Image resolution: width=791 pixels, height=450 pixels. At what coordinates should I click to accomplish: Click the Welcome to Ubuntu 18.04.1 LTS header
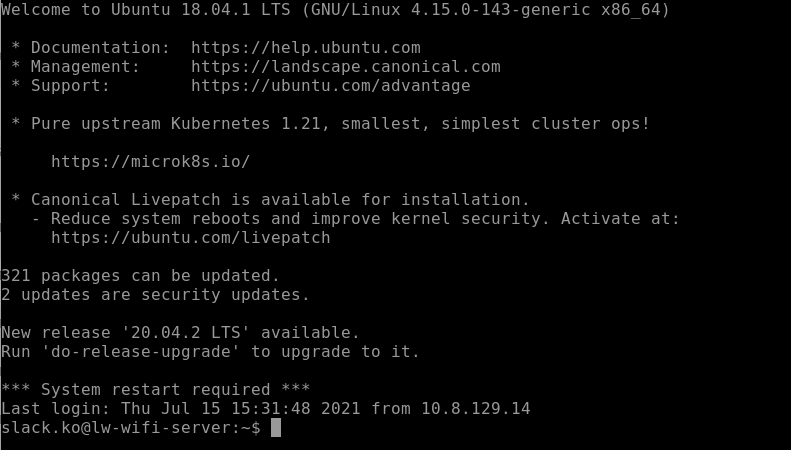[335, 10]
